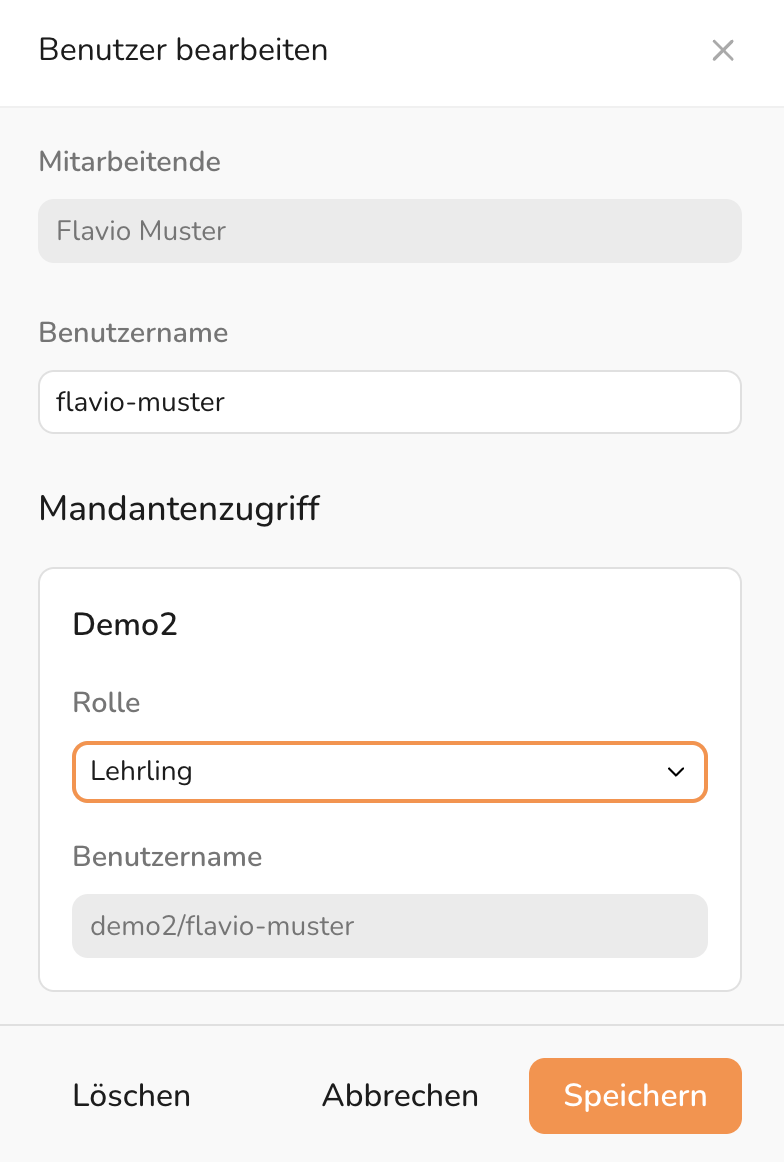784x1162 pixels.
Task: Open the Rolle dropdown showing Lehrling
Action: coord(390,772)
